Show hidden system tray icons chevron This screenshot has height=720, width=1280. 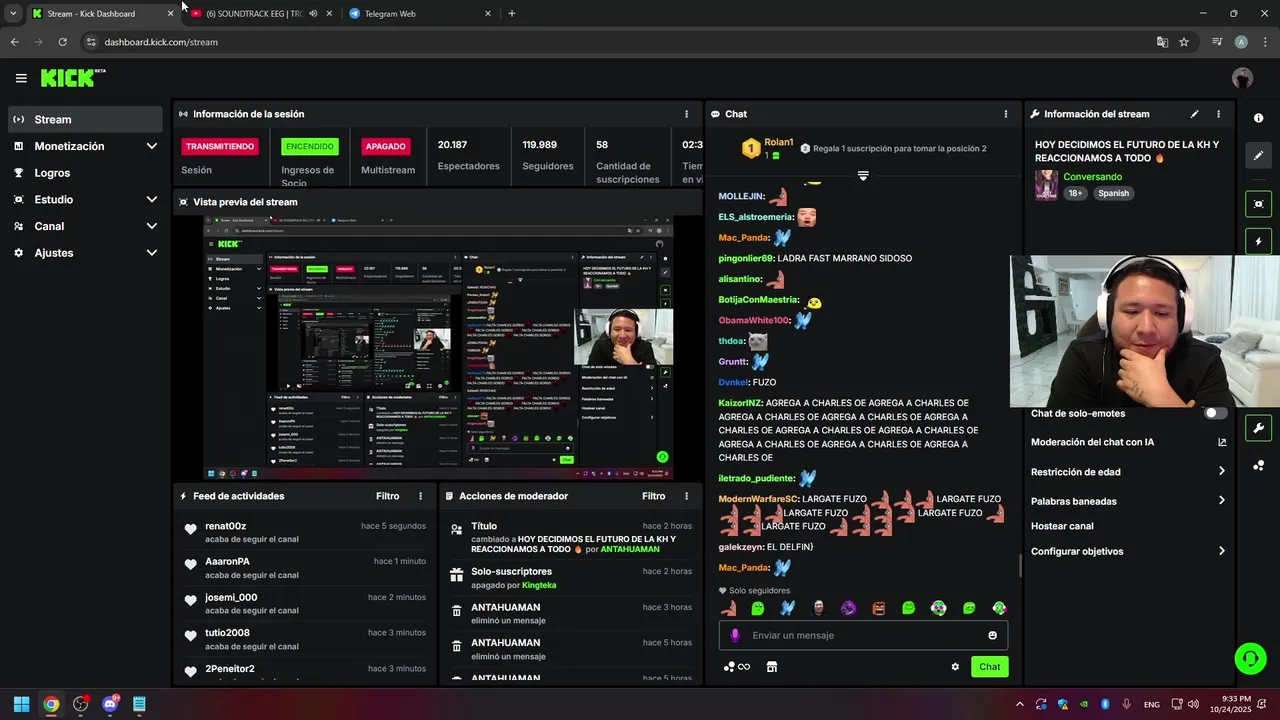[1019, 704]
